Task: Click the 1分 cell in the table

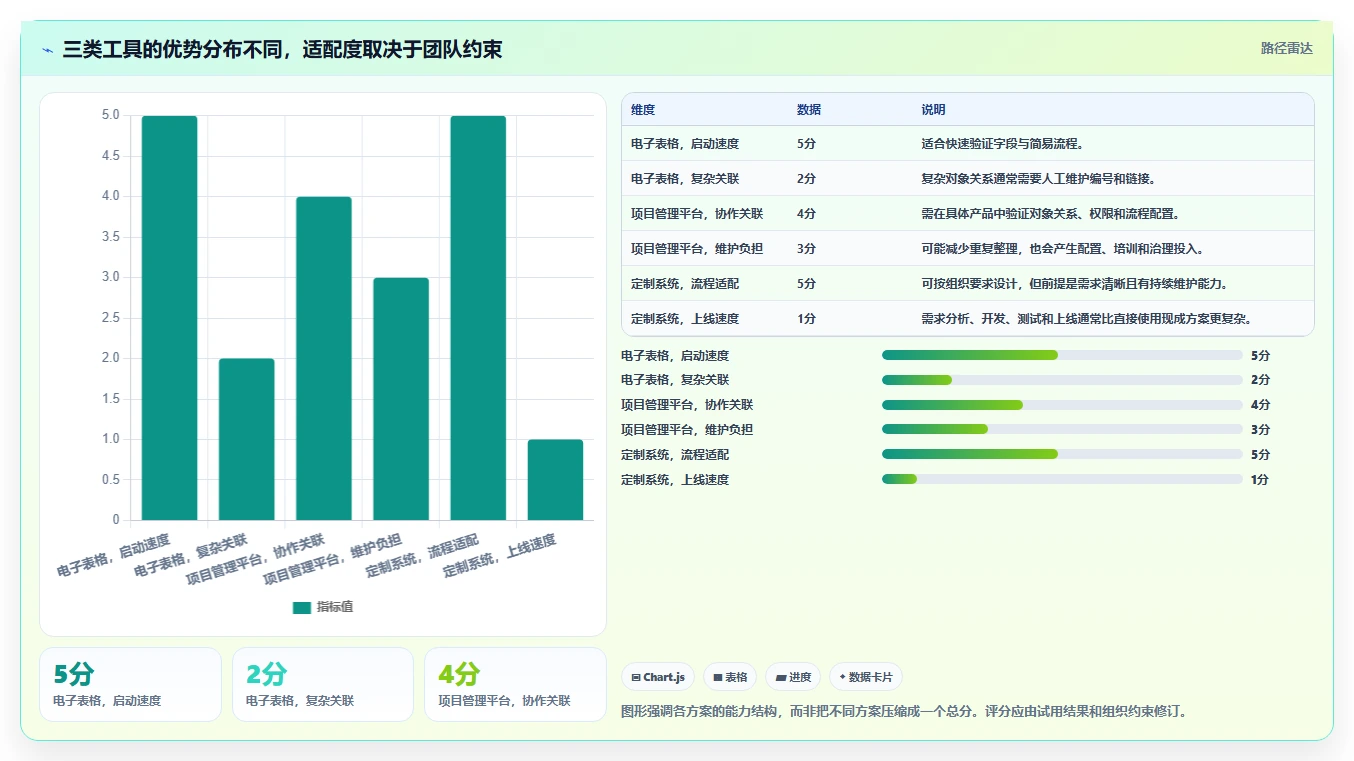Action: point(806,319)
